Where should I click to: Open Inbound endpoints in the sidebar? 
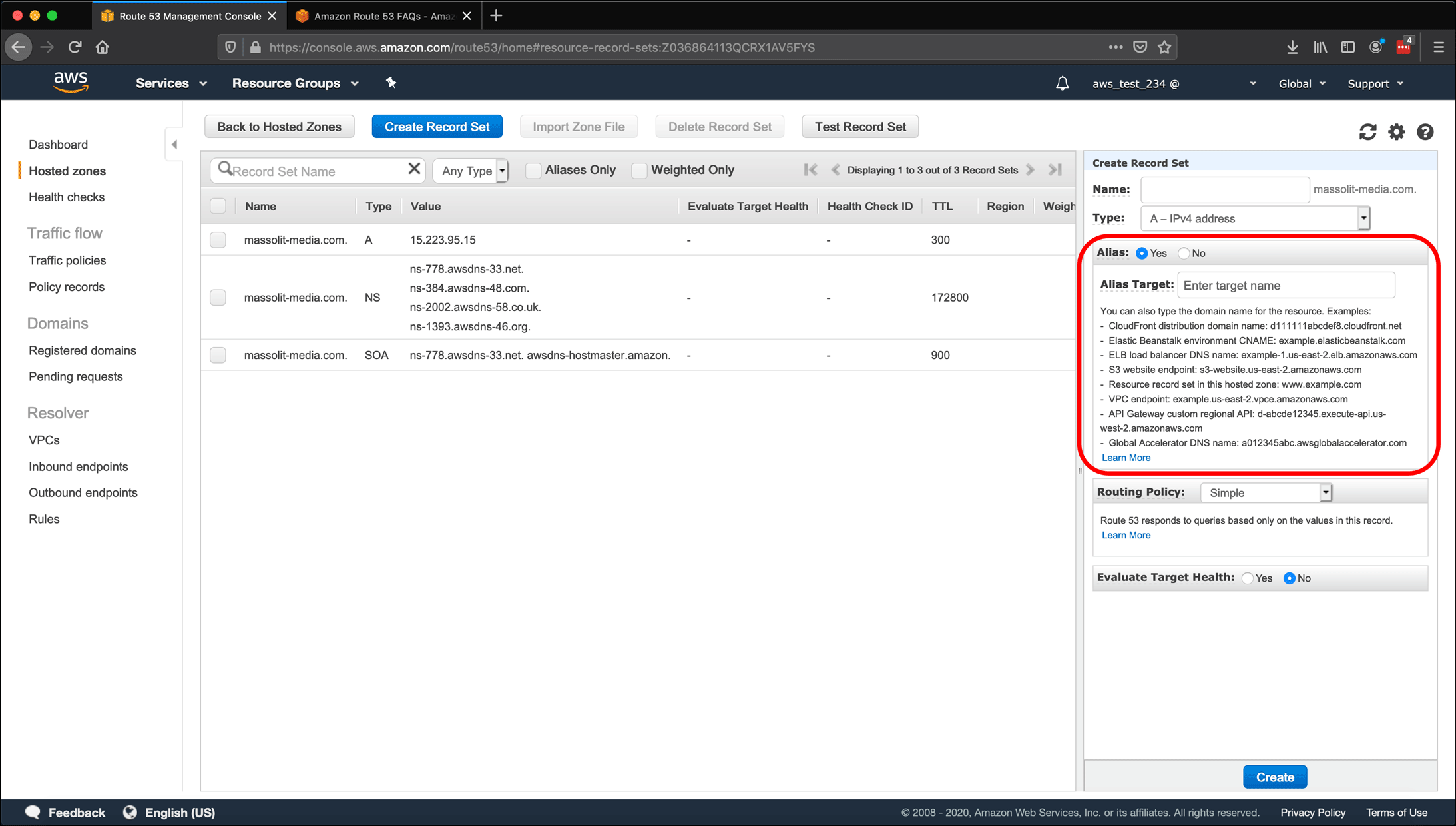coord(79,466)
